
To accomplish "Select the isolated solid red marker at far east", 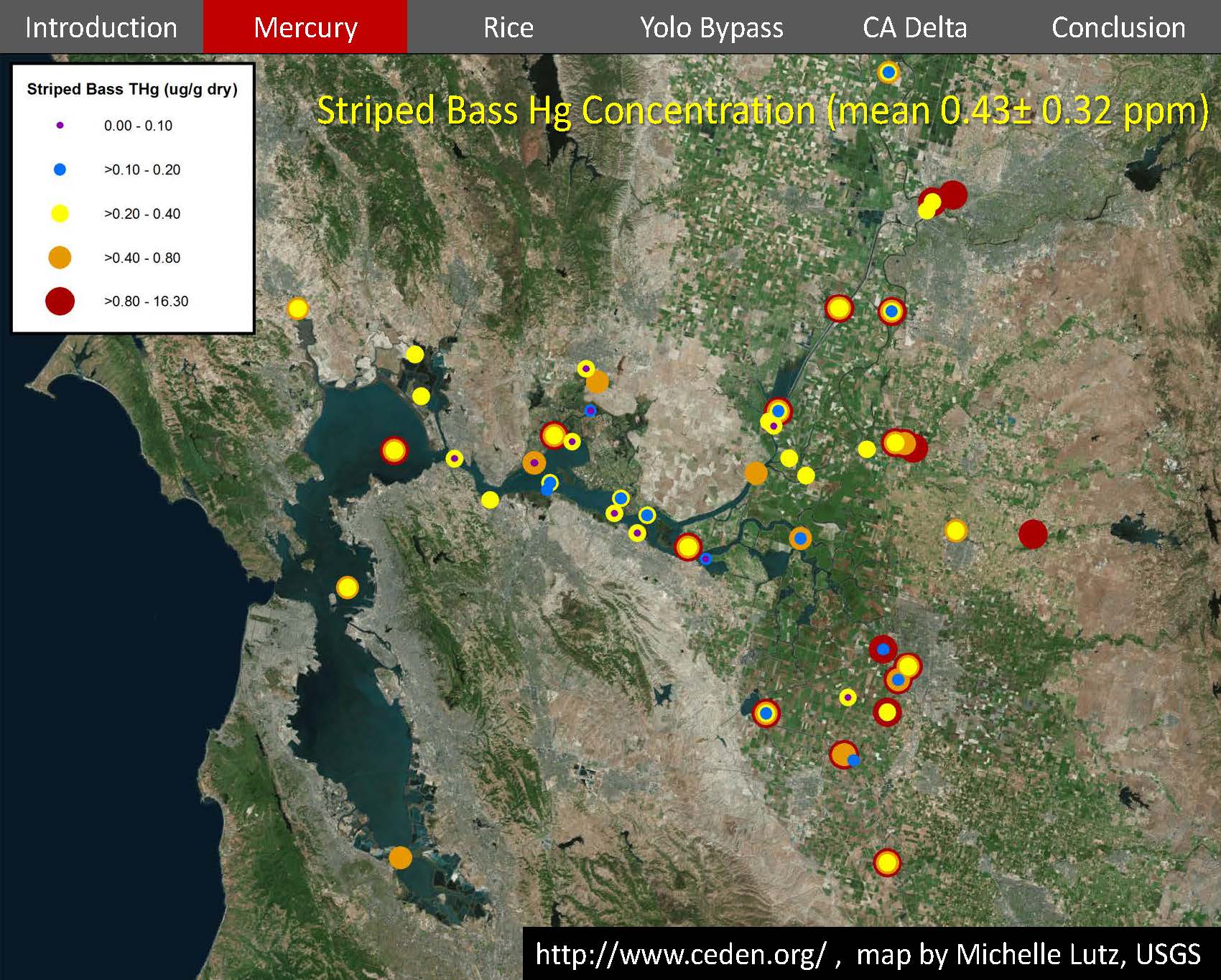I will 1033,534.
